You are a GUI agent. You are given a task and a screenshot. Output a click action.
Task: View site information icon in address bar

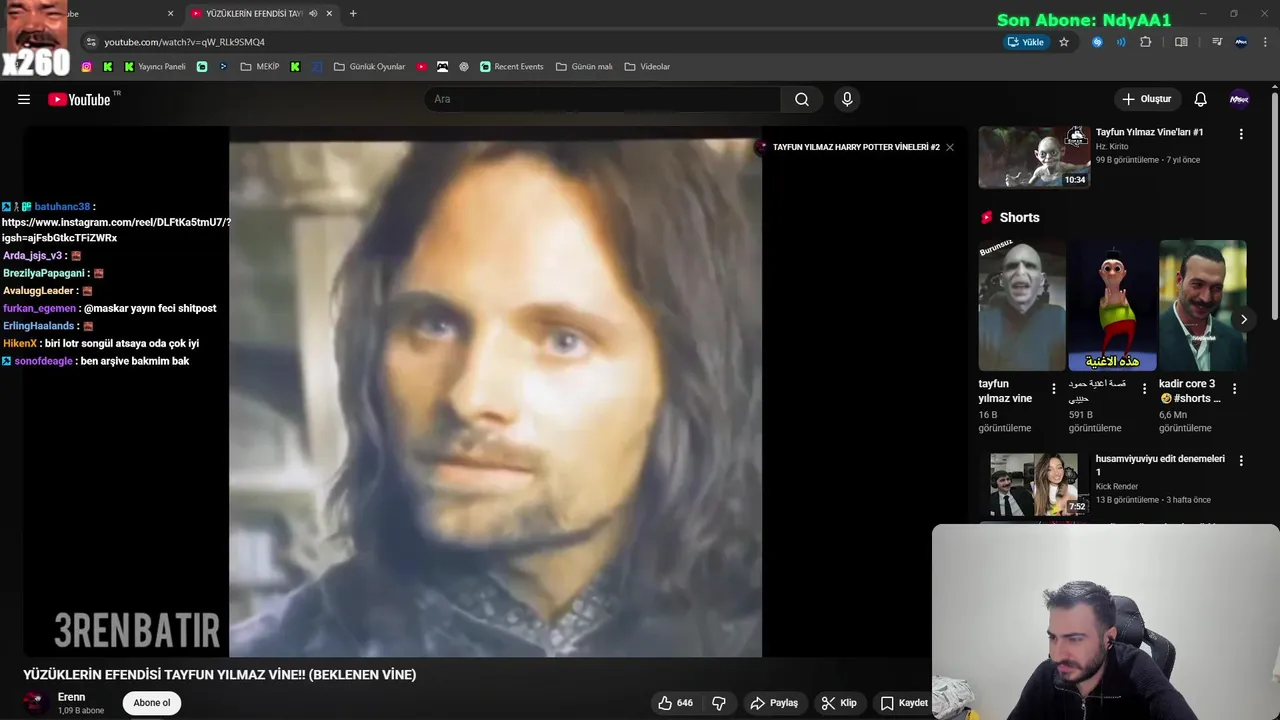pos(91,42)
